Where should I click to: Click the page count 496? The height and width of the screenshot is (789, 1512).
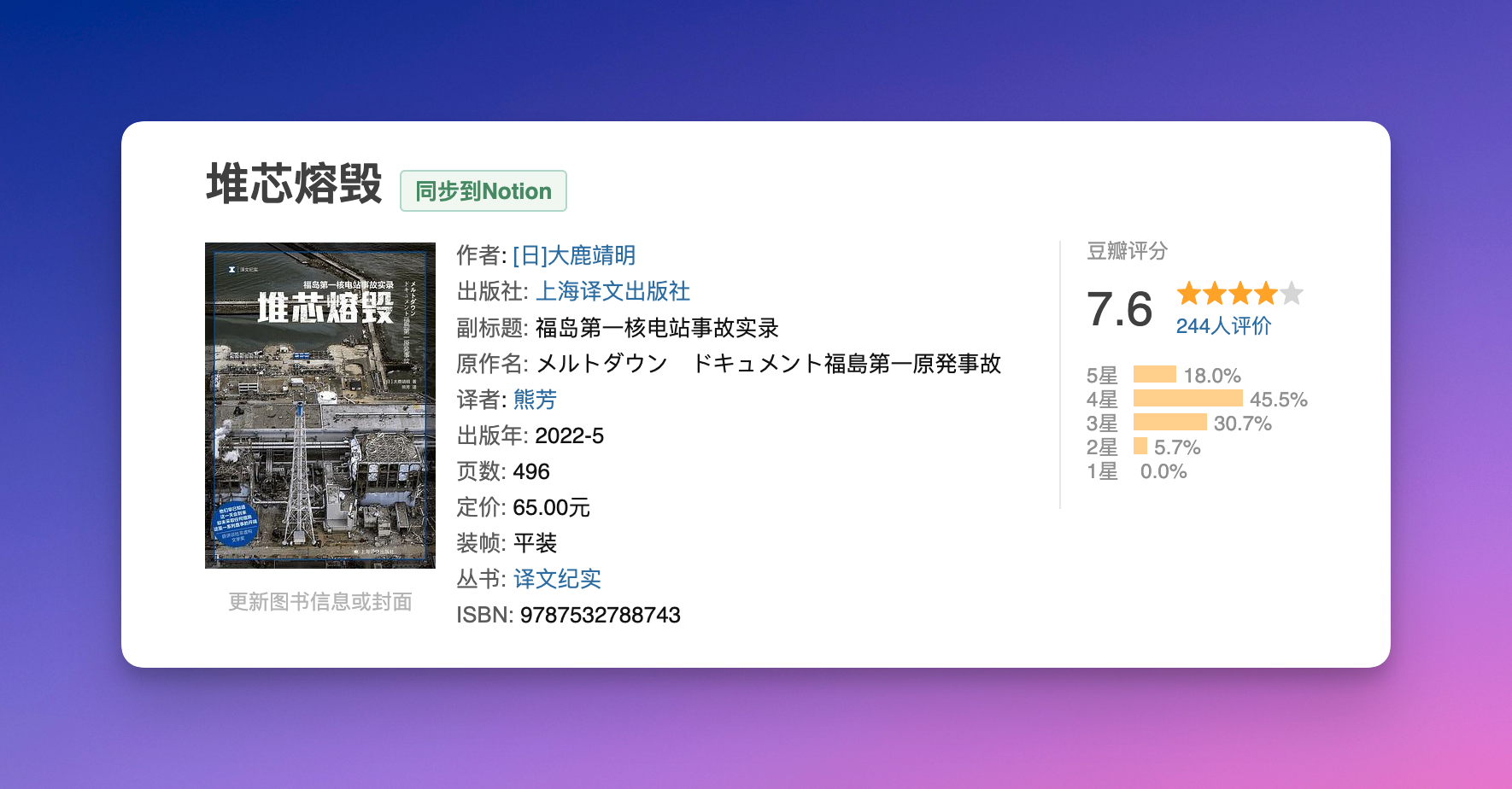click(531, 471)
